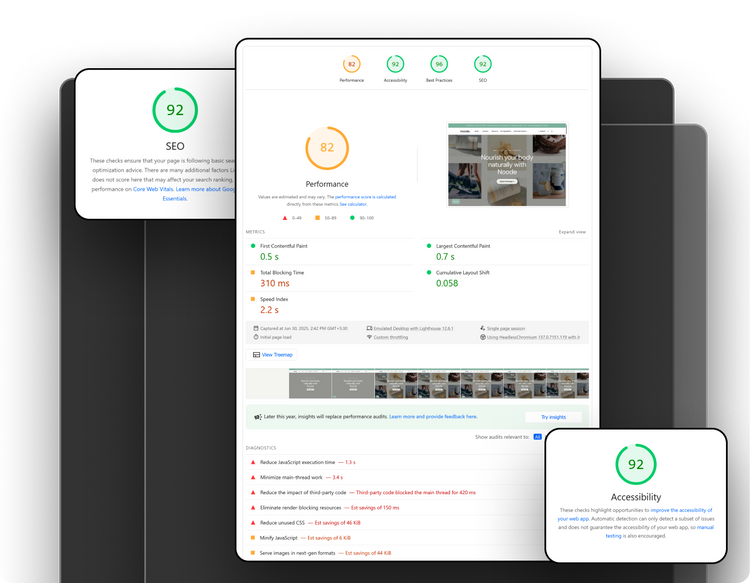Click the green circle 90-100 legend item
Image resolution: width=750 pixels, height=583 pixels.
coord(362,218)
